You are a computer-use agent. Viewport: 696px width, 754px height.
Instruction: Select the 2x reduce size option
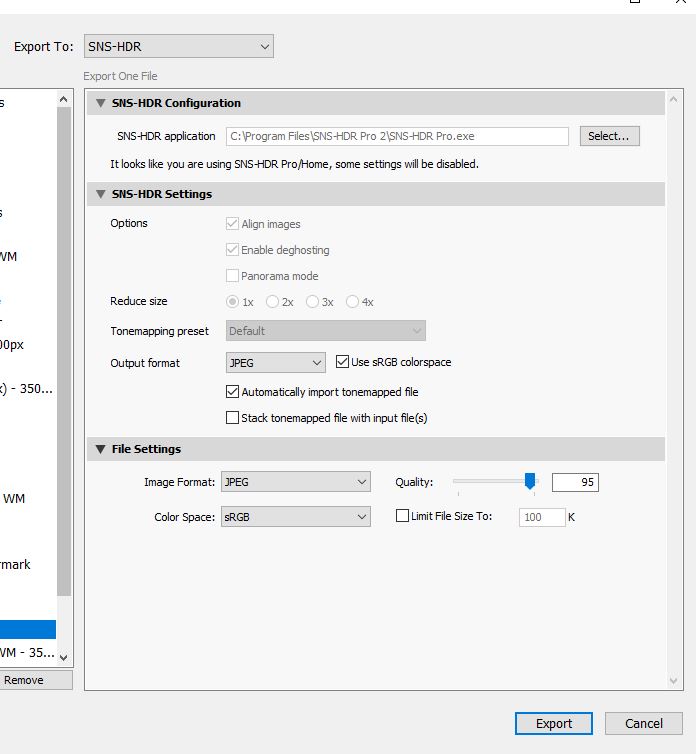click(272, 302)
